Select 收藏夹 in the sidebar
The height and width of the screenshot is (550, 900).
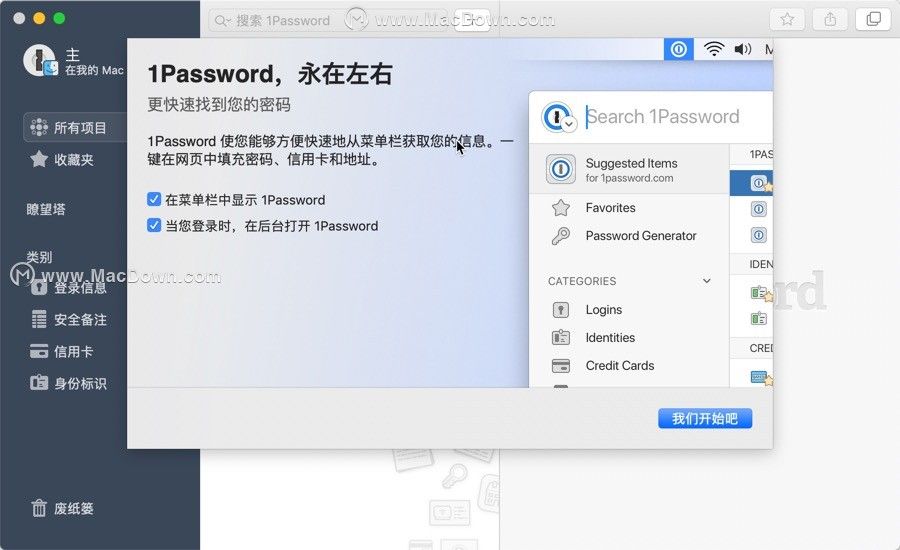coord(62,160)
